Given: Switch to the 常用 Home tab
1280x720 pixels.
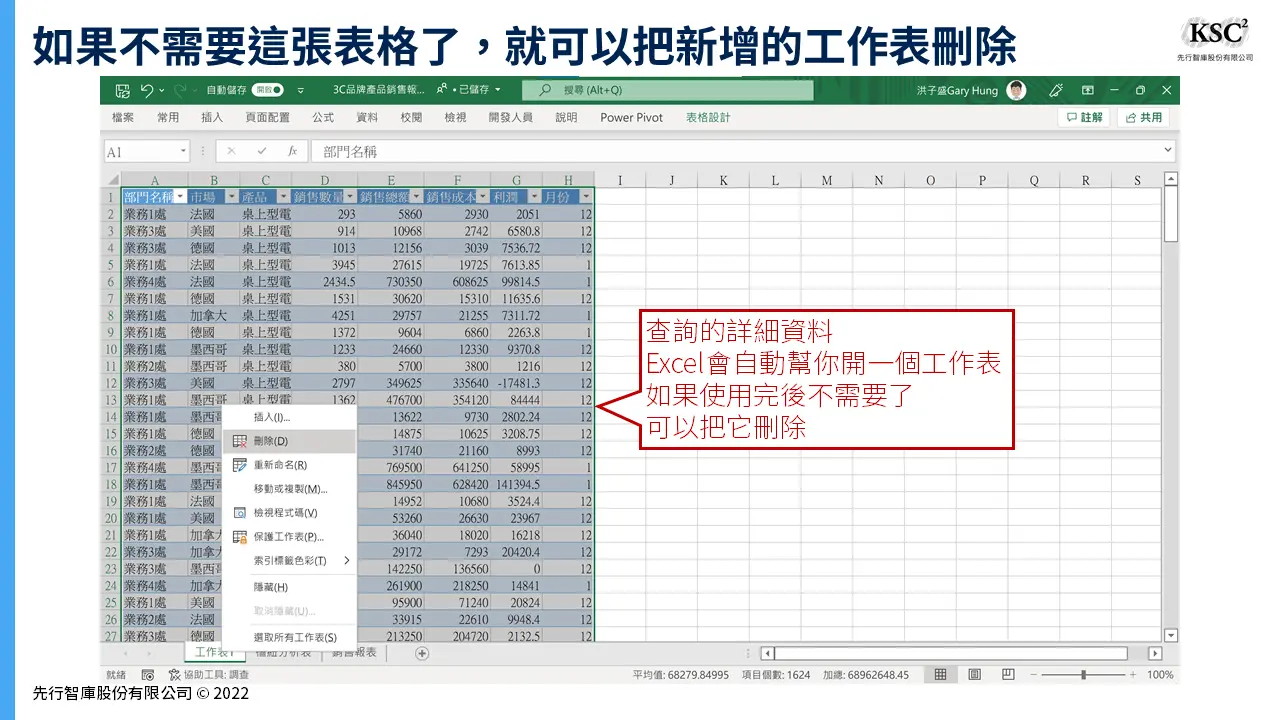Looking at the screenshot, I should (168, 117).
